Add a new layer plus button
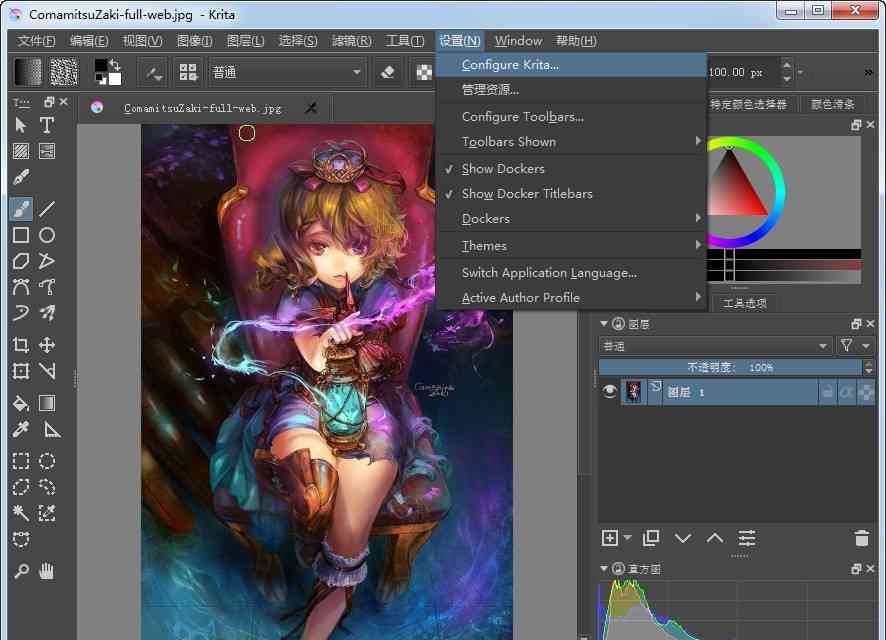This screenshot has height=640, width=886. (x=610, y=538)
